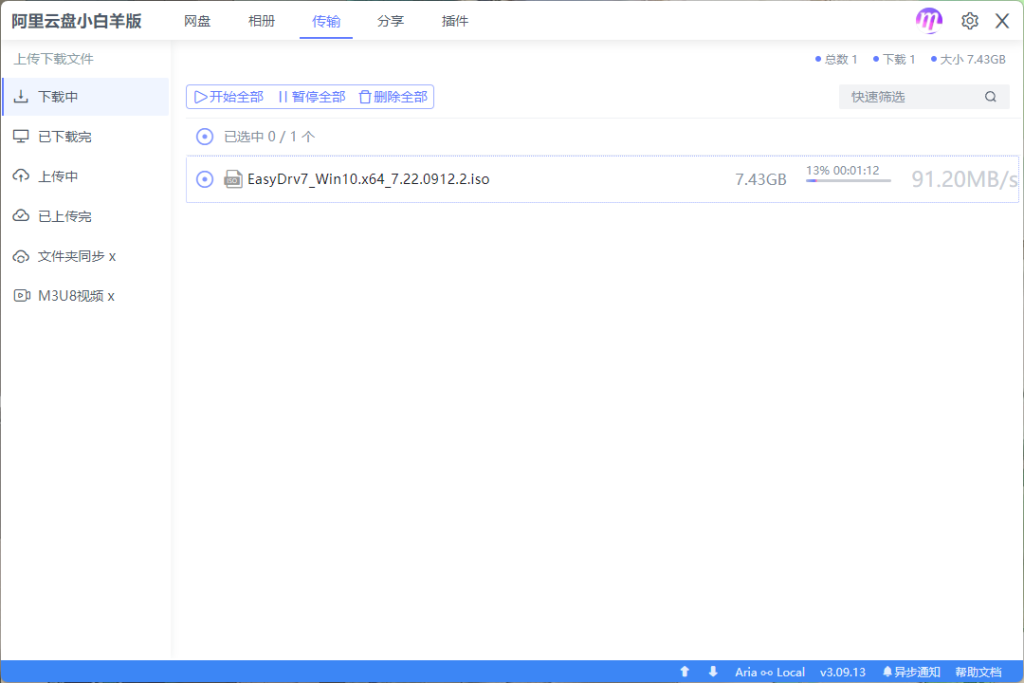Open 异步通知 bell notifications
Image resolution: width=1024 pixels, height=683 pixels.
pos(910,672)
